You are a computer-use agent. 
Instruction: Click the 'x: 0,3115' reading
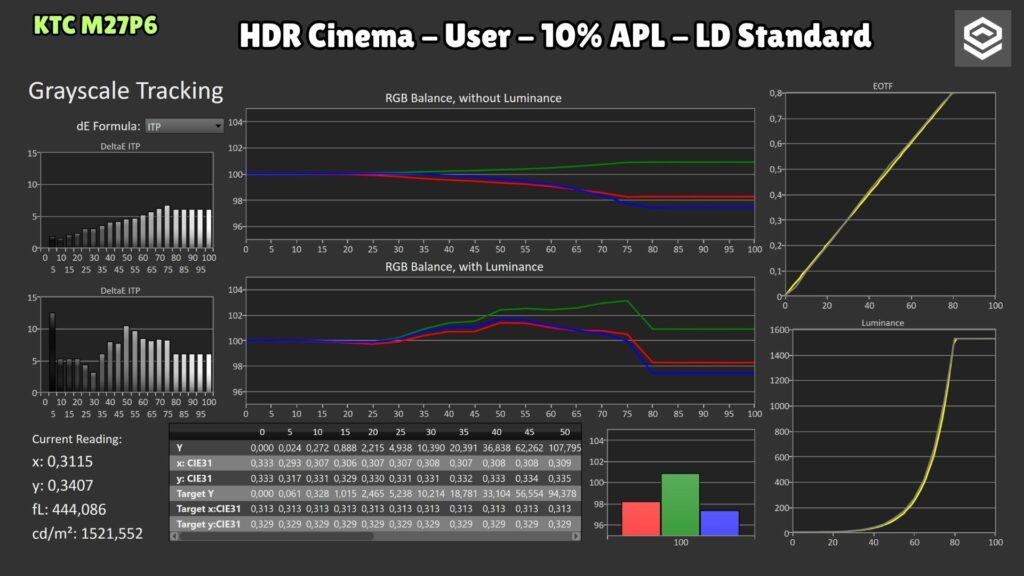63,462
